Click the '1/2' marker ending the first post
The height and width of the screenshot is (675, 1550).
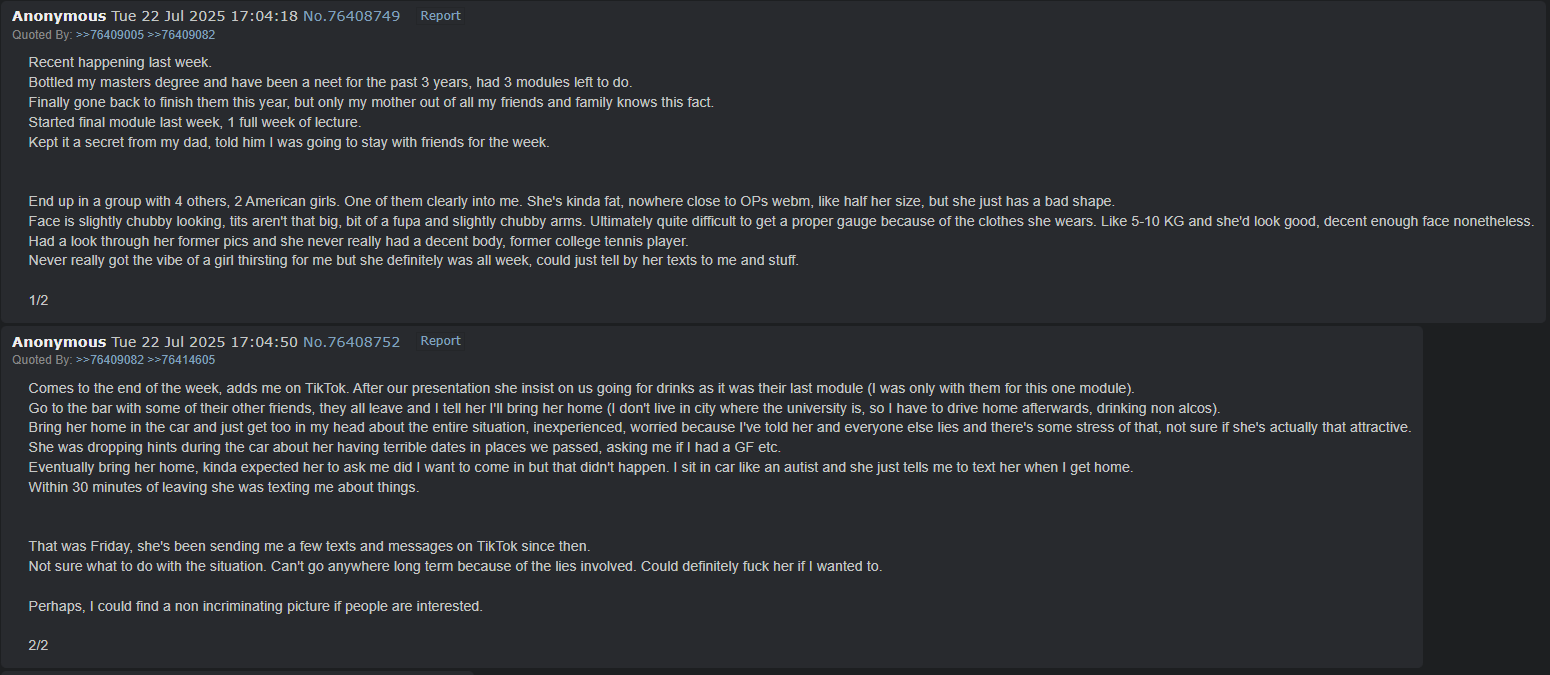point(38,300)
